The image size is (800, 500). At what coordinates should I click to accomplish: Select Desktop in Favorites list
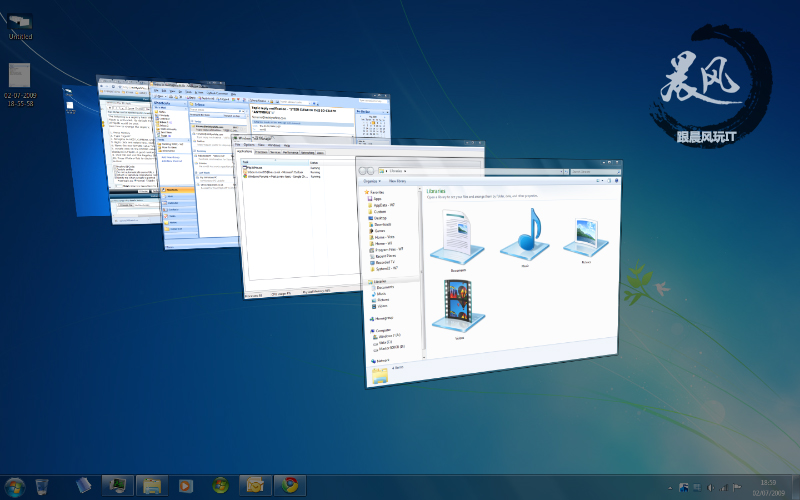(378, 218)
